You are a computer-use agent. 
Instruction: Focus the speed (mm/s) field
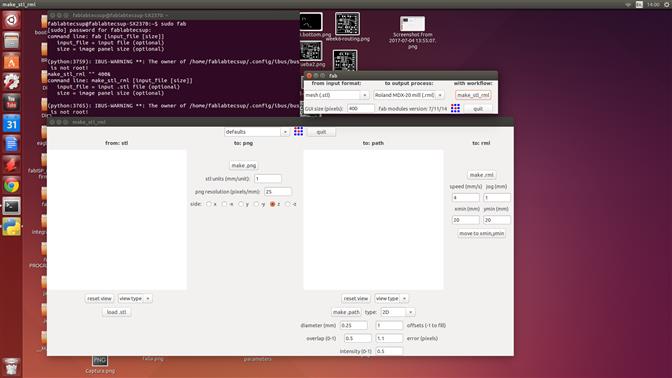466,198
